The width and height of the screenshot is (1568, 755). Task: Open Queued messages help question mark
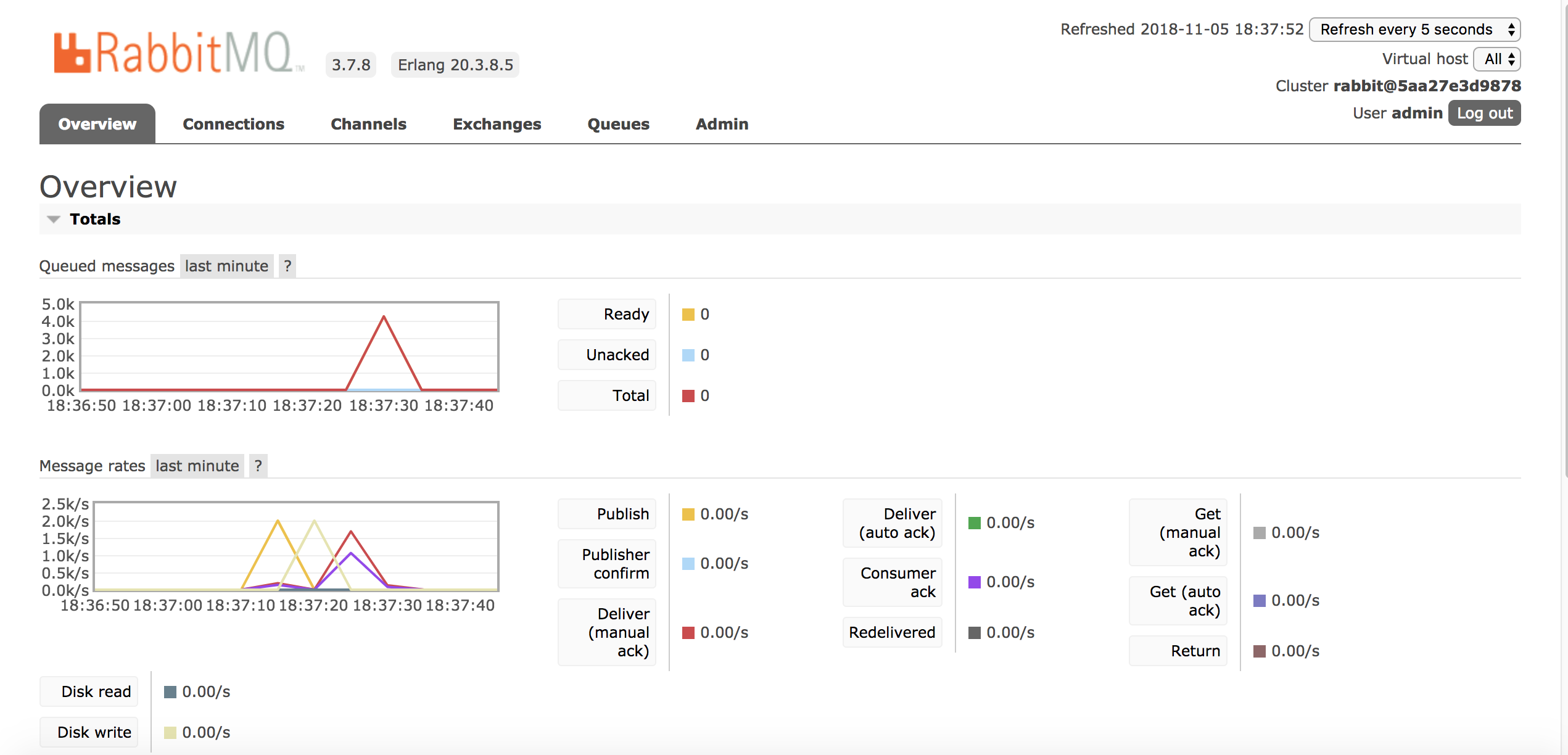(287, 266)
